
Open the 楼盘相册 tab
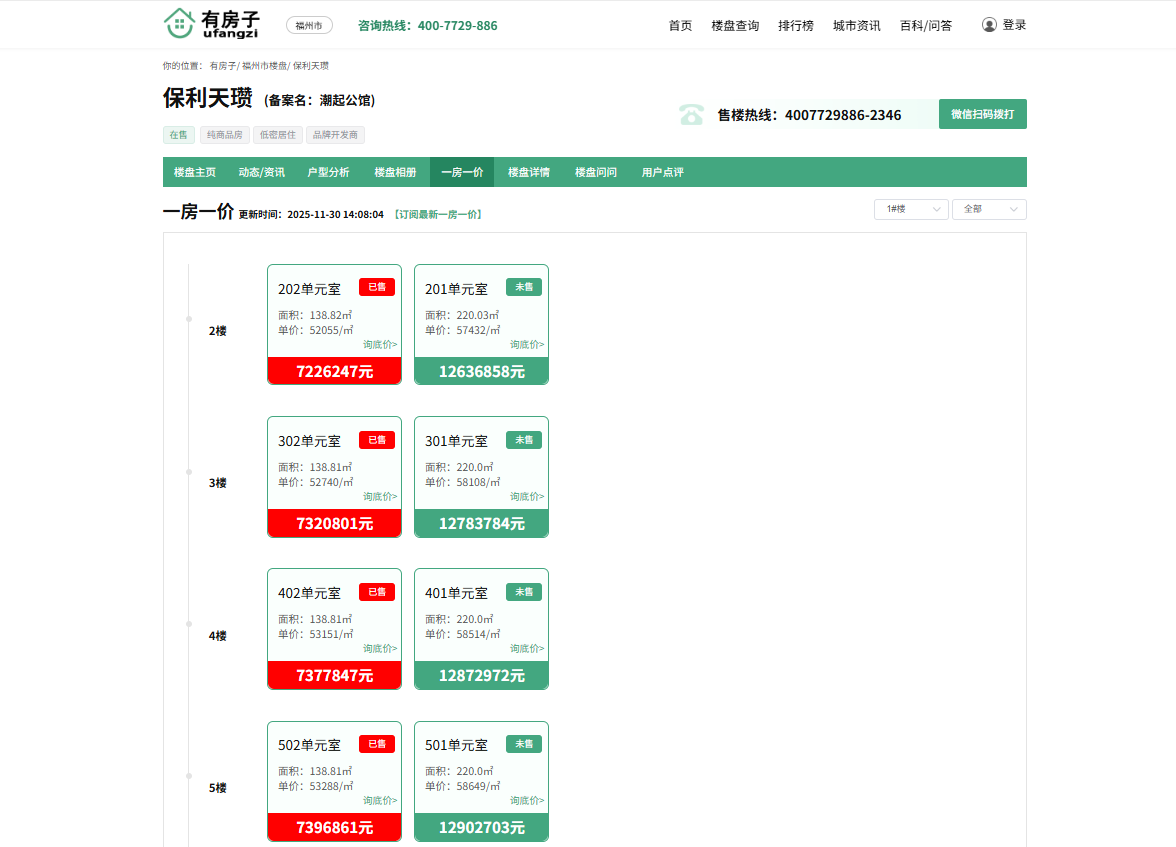point(395,172)
